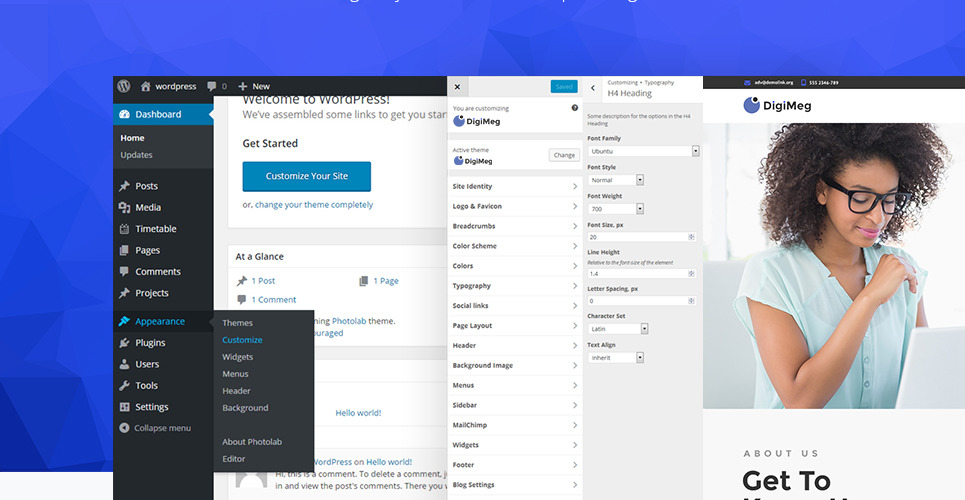
Task: Close the customizer with the X button
Action: point(457,87)
